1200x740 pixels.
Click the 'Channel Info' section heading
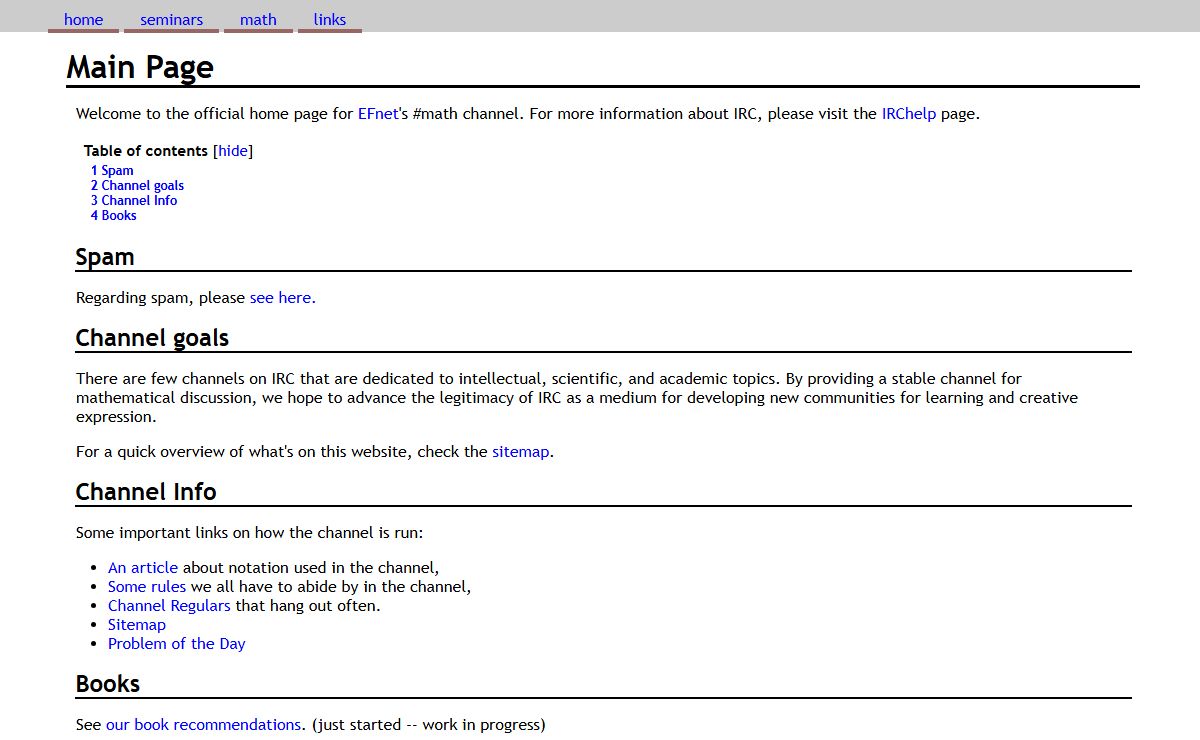pyautogui.click(x=146, y=492)
